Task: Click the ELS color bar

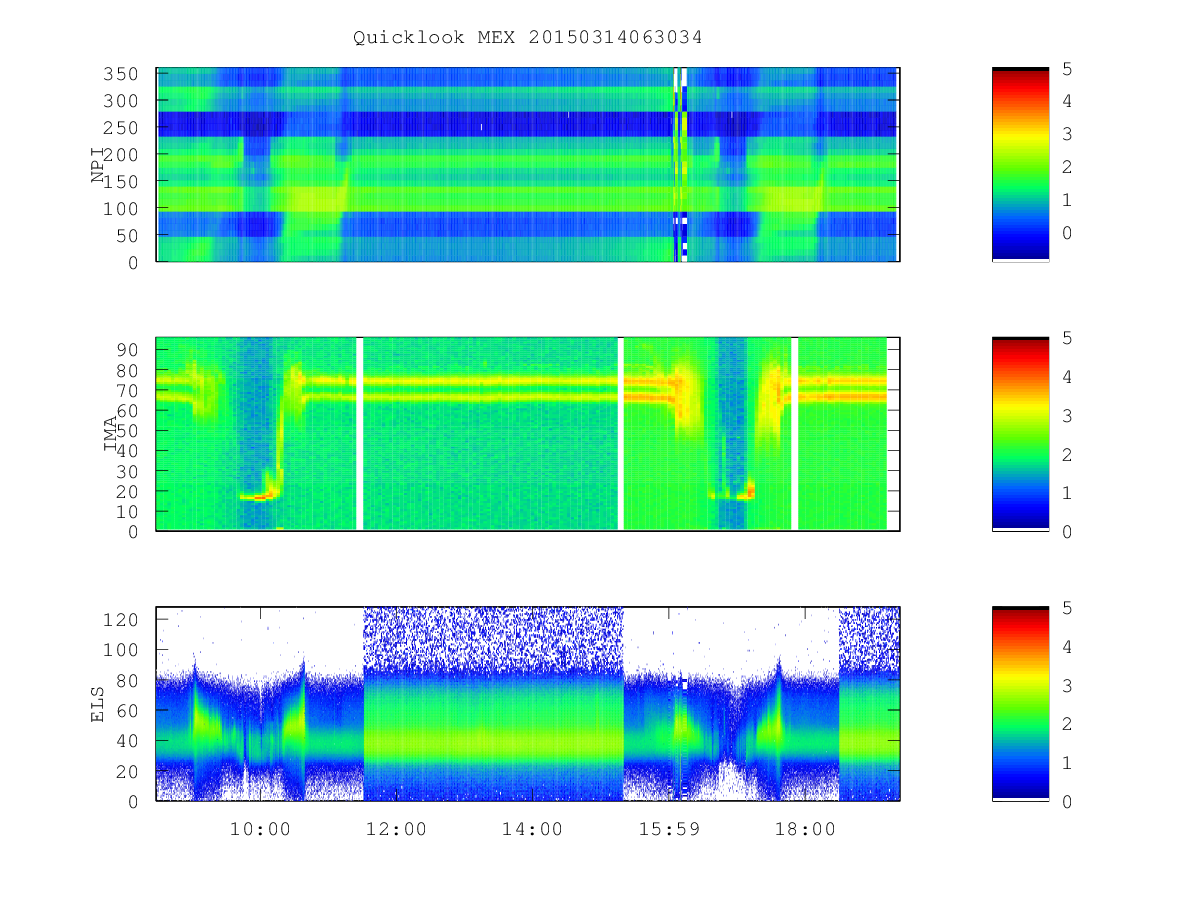Action: click(1020, 703)
